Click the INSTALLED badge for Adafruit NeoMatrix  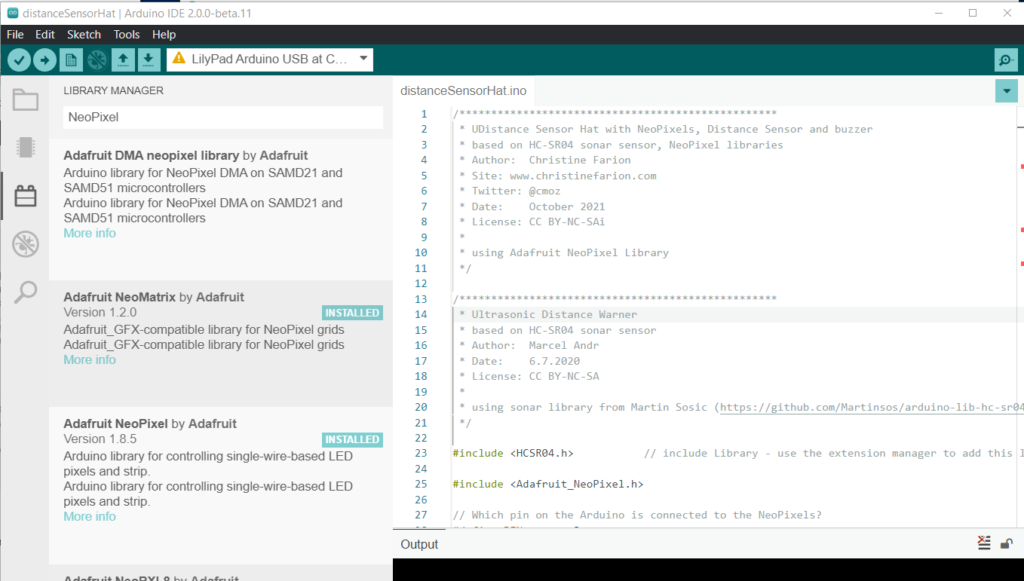coord(352,313)
